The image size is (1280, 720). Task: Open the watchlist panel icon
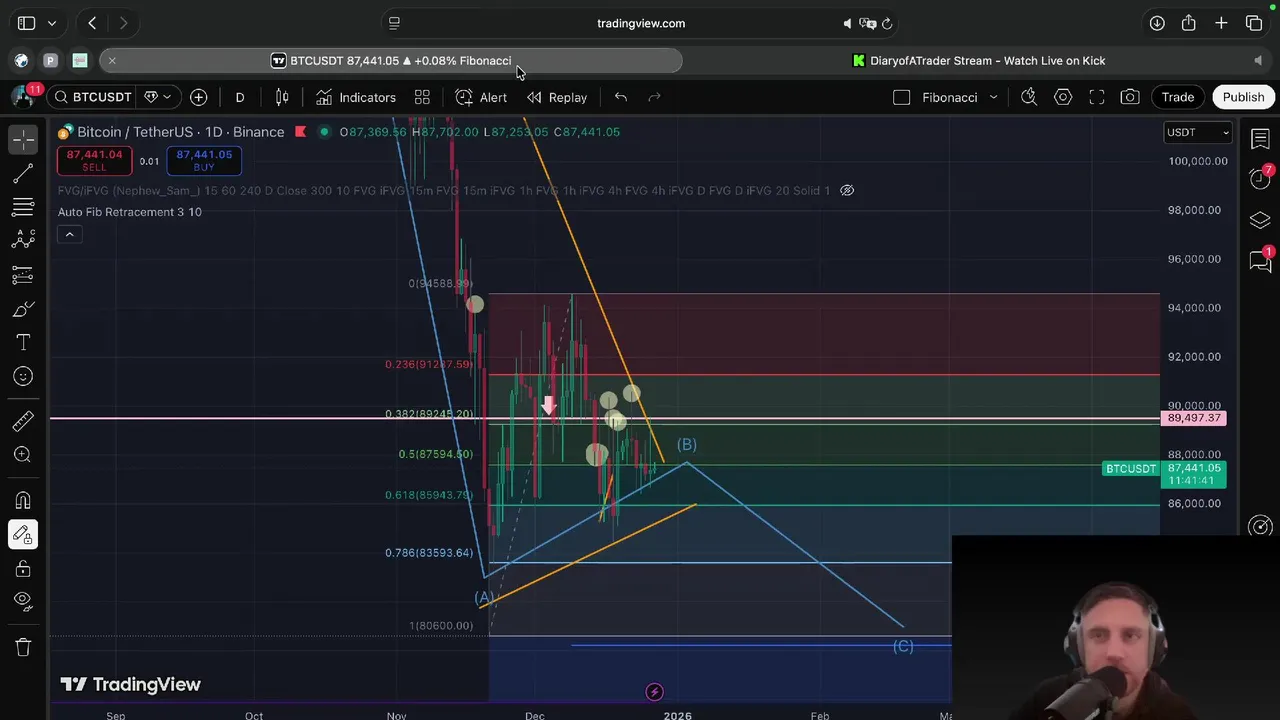coord(1260,139)
